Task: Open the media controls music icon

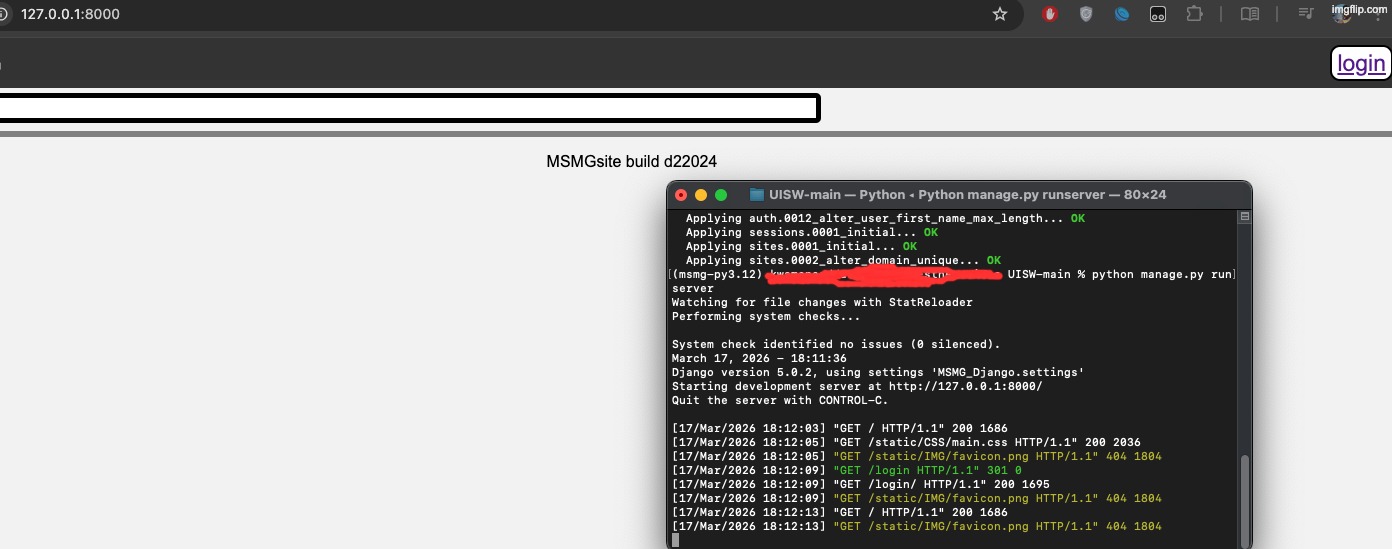Action: tap(1305, 14)
